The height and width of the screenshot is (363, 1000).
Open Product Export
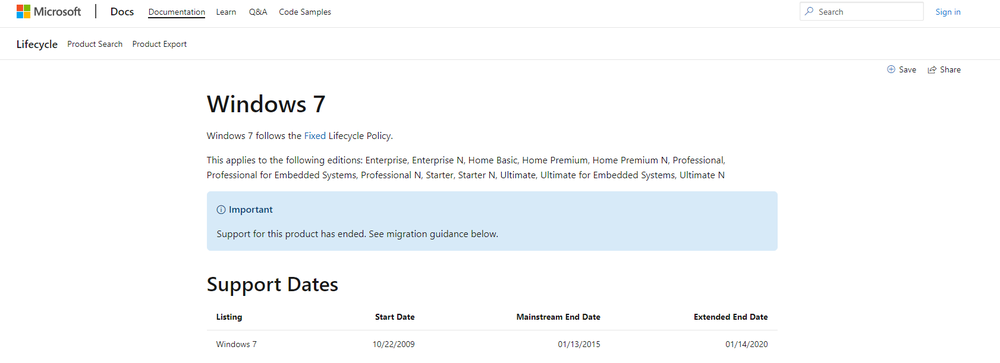pyautogui.click(x=159, y=44)
